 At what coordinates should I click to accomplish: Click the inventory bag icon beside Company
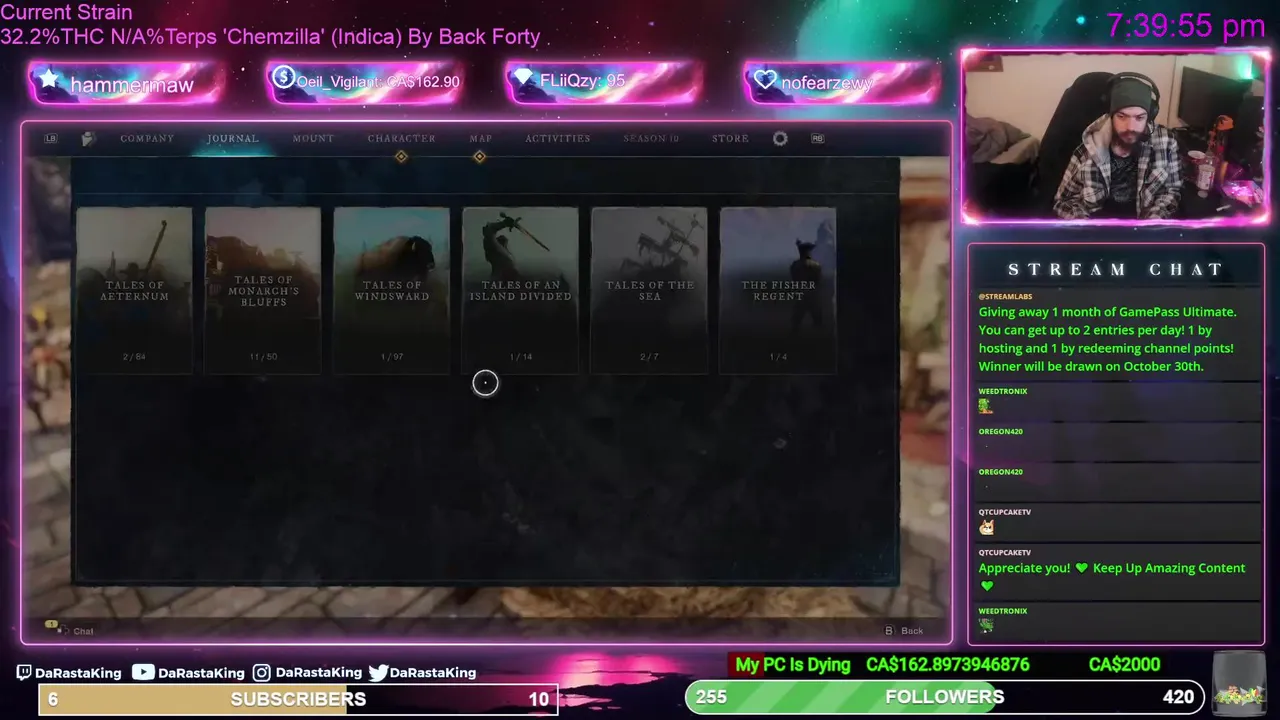tap(88, 139)
